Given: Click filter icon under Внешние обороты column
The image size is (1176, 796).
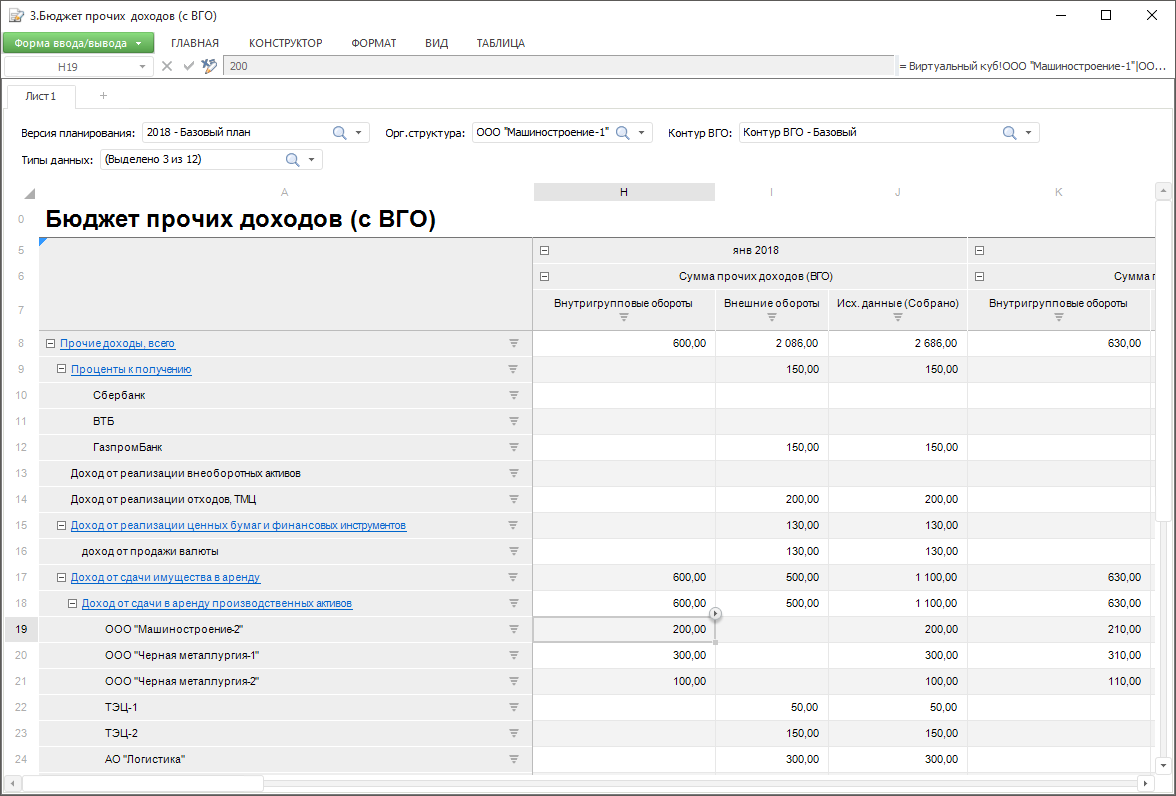Looking at the screenshot, I should [x=772, y=318].
